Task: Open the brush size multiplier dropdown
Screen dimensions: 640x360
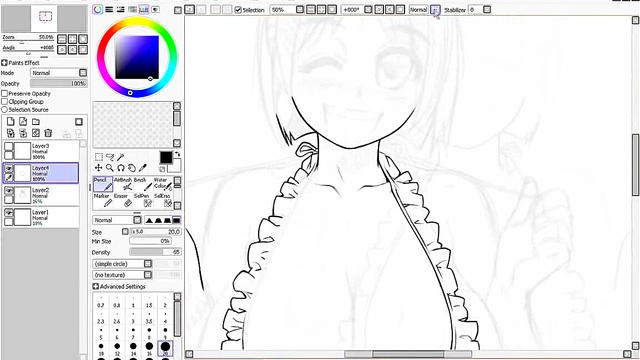Action: (125, 231)
